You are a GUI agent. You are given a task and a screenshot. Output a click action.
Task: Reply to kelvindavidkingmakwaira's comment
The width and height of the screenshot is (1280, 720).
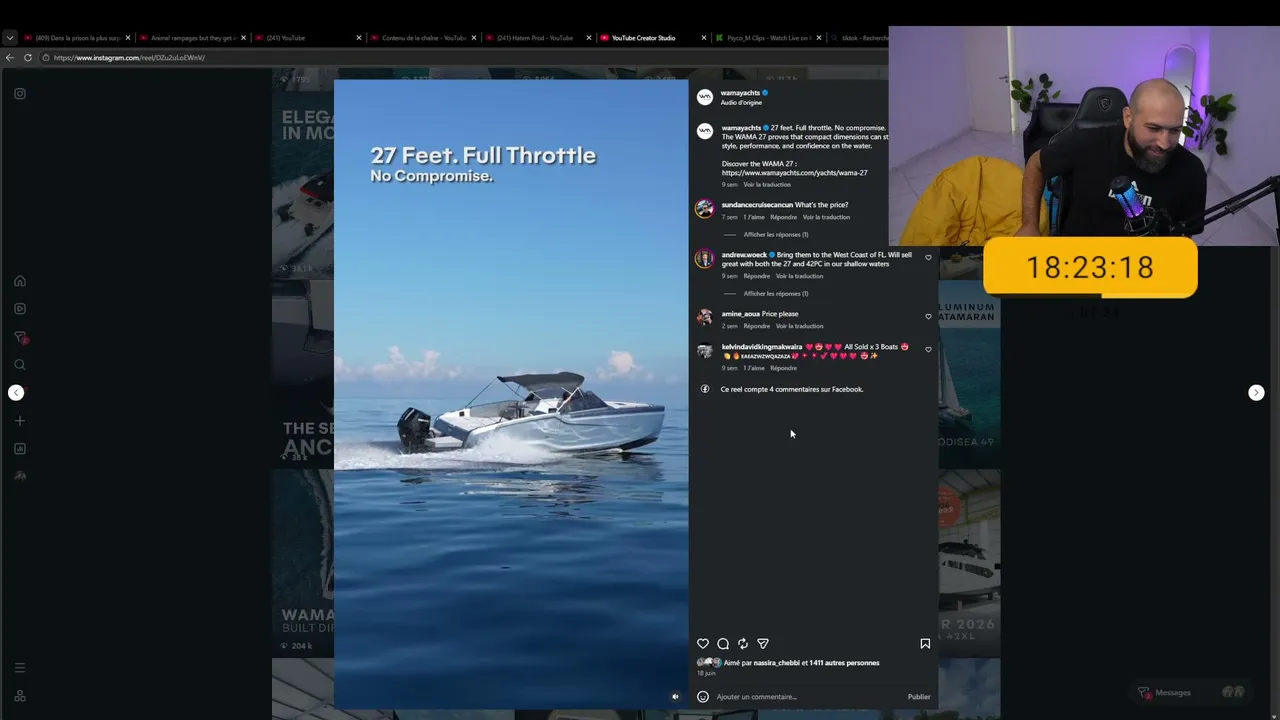pos(784,368)
